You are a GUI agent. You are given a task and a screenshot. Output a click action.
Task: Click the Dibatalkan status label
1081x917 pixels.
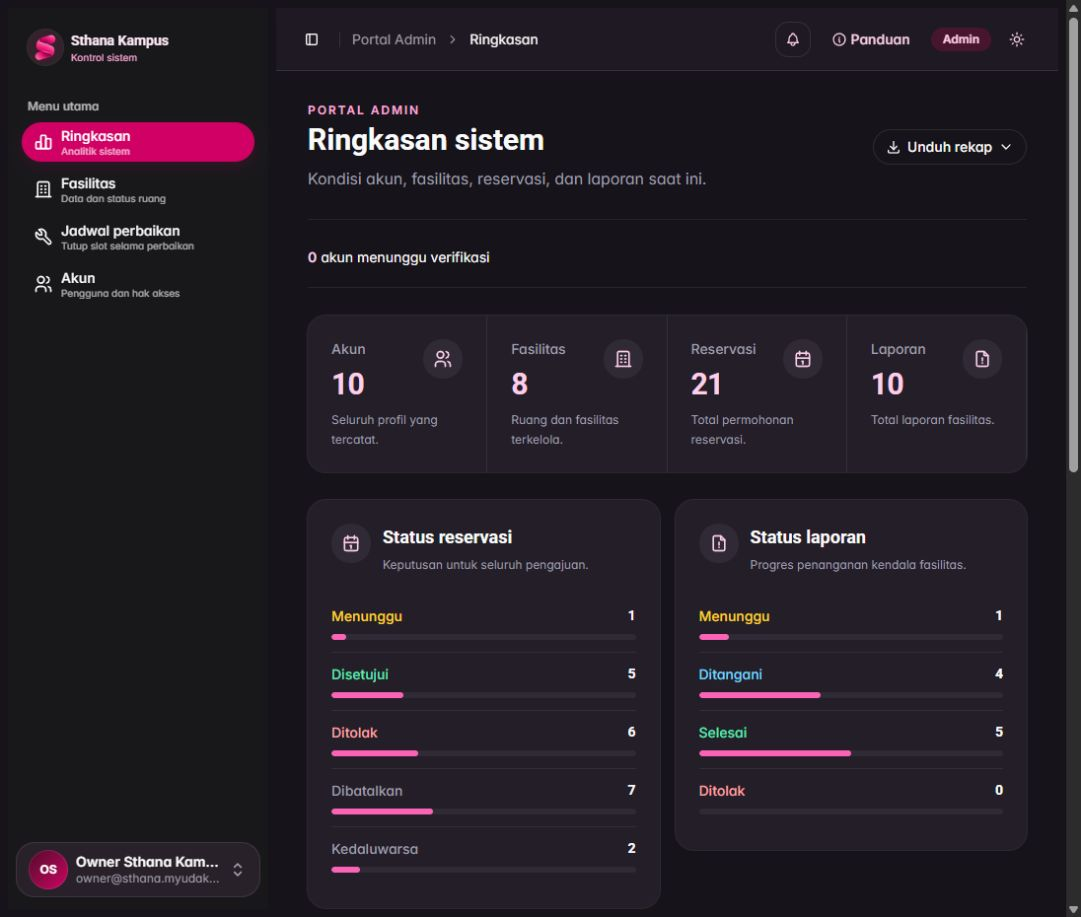point(367,791)
